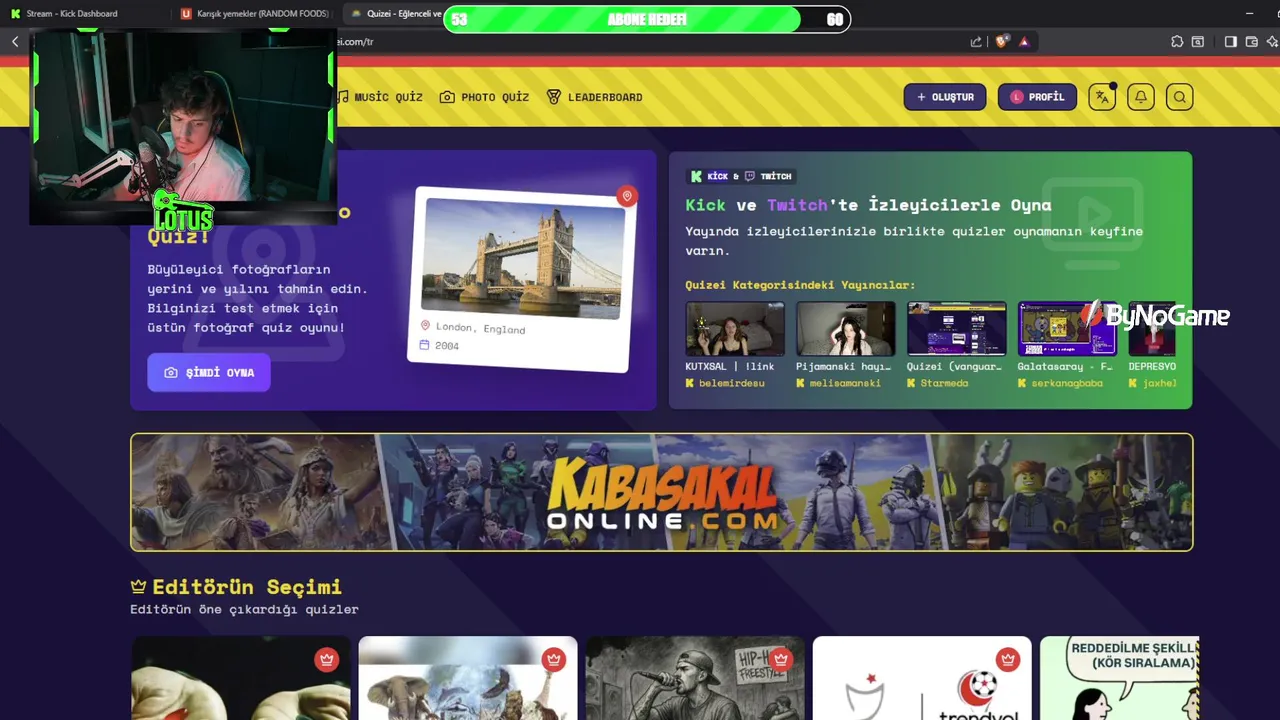Open the hands image quiz card
The height and width of the screenshot is (720, 1280).
click(x=241, y=678)
